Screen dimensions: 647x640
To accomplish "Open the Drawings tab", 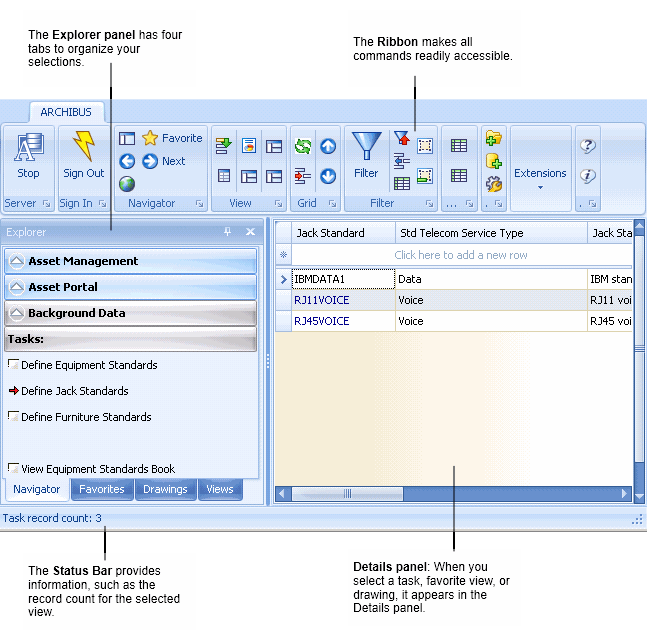I will [x=165, y=489].
